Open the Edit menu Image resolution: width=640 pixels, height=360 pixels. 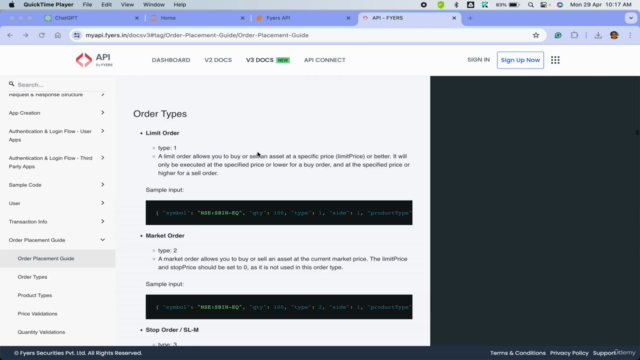coord(107,4)
